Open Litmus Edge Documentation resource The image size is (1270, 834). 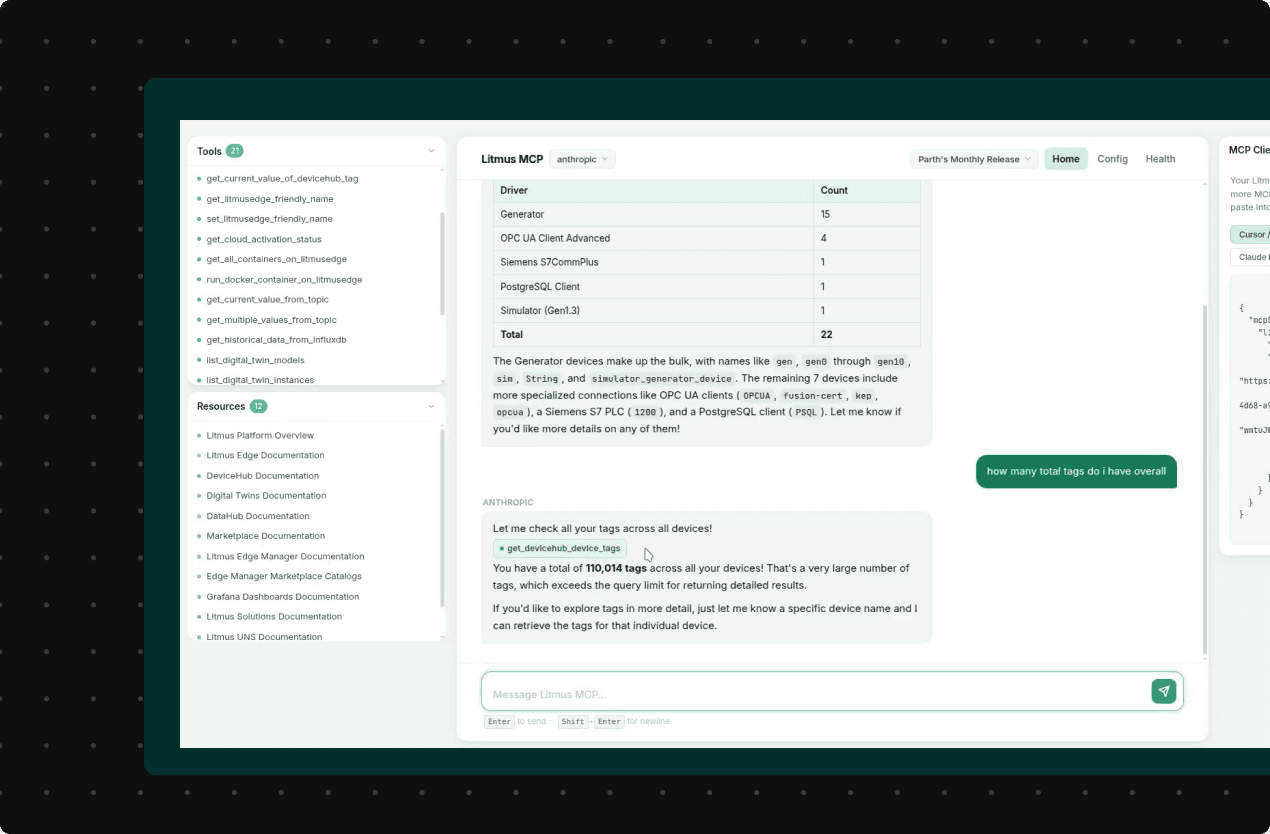[x=265, y=455]
